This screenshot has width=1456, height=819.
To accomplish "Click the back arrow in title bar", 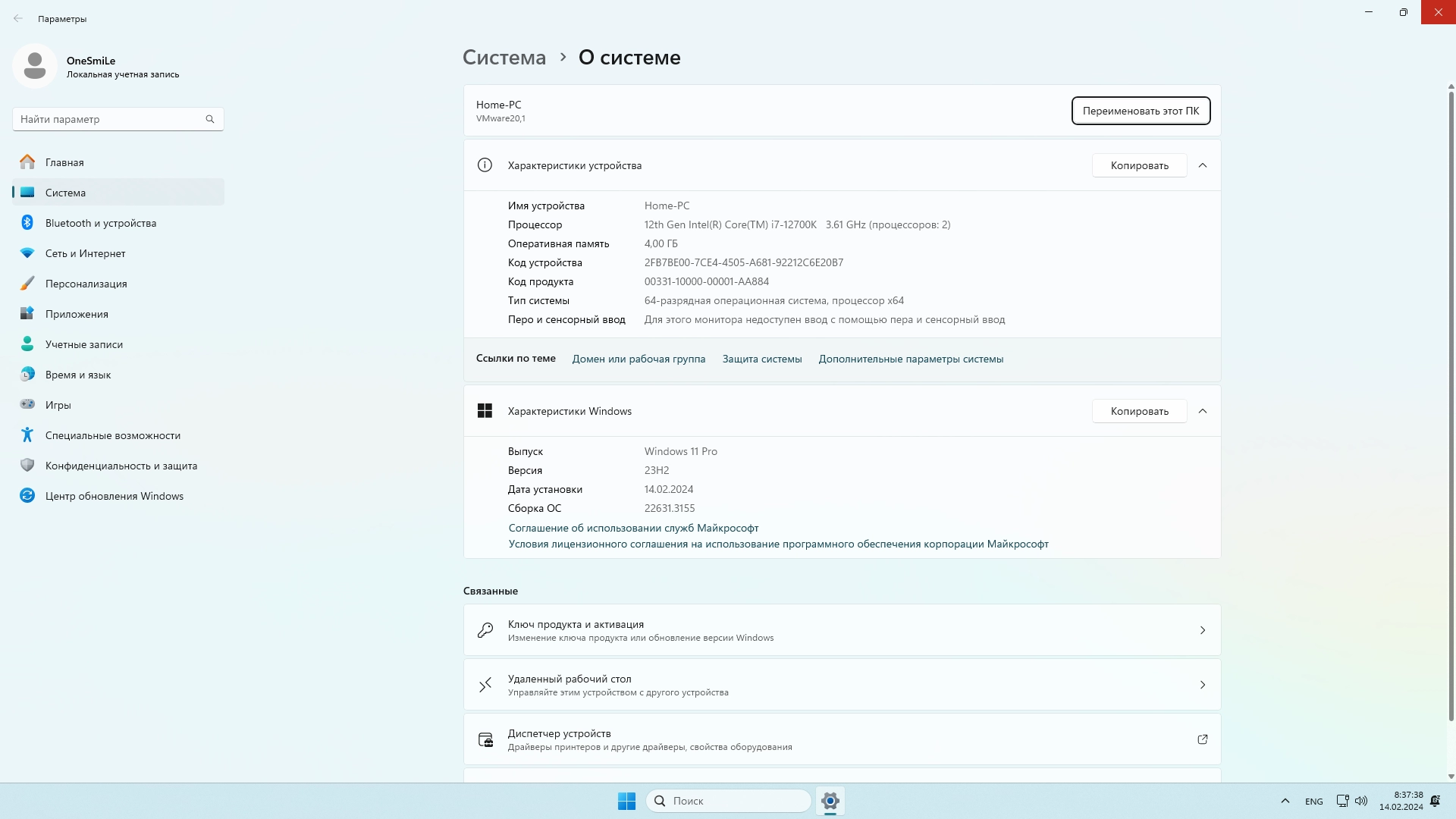I will [18, 18].
